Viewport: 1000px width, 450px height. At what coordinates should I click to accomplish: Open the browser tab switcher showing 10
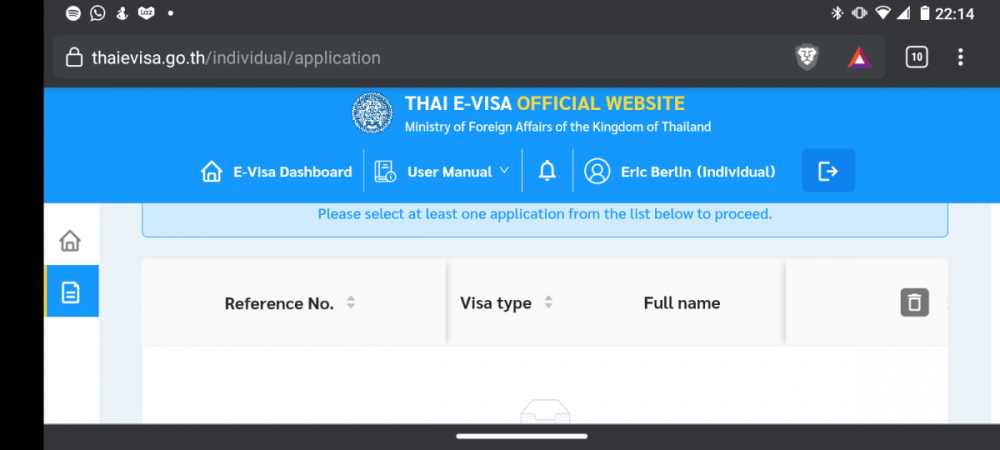pyautogui.click(x=916, y=57)
